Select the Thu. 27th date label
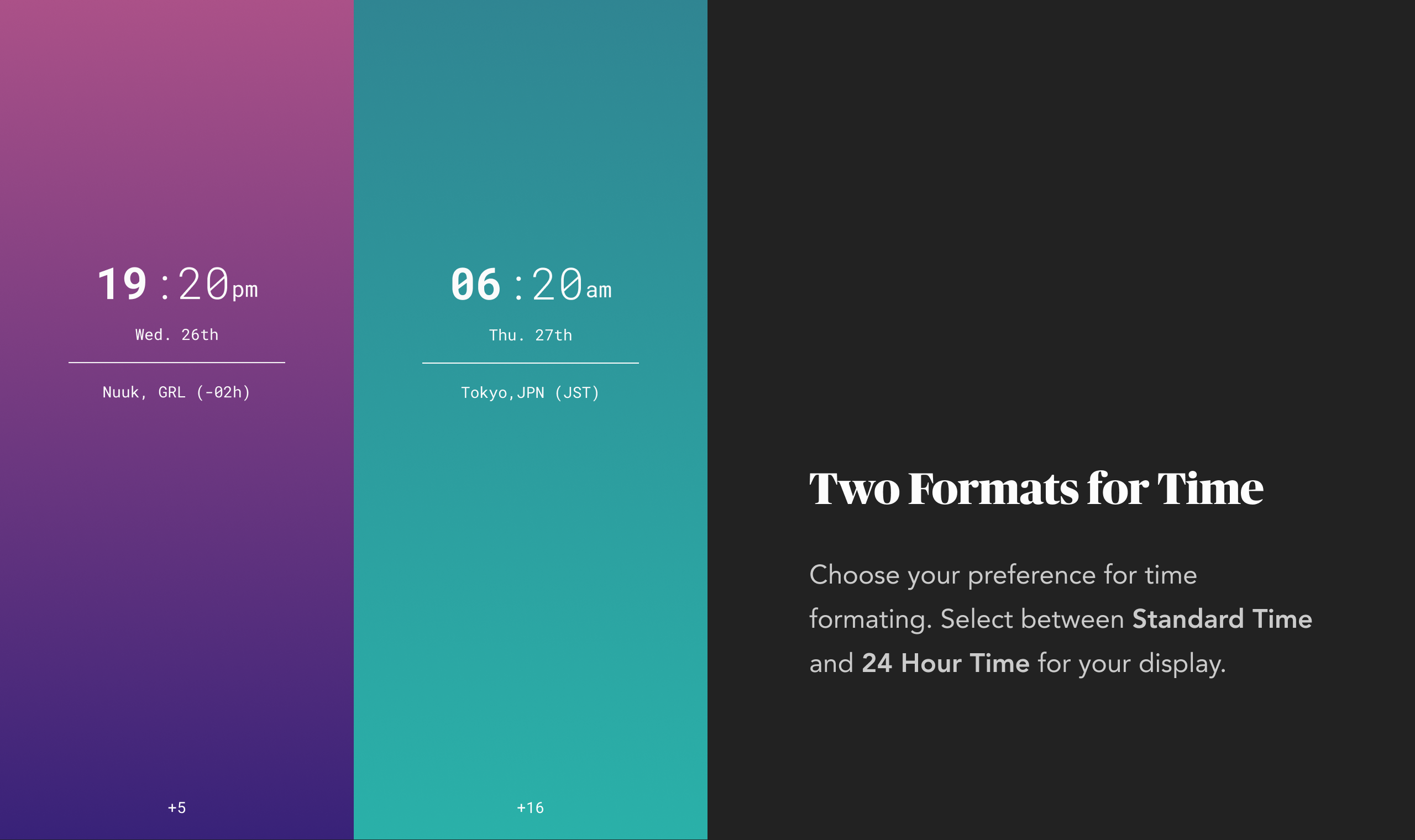 (530, 335)
